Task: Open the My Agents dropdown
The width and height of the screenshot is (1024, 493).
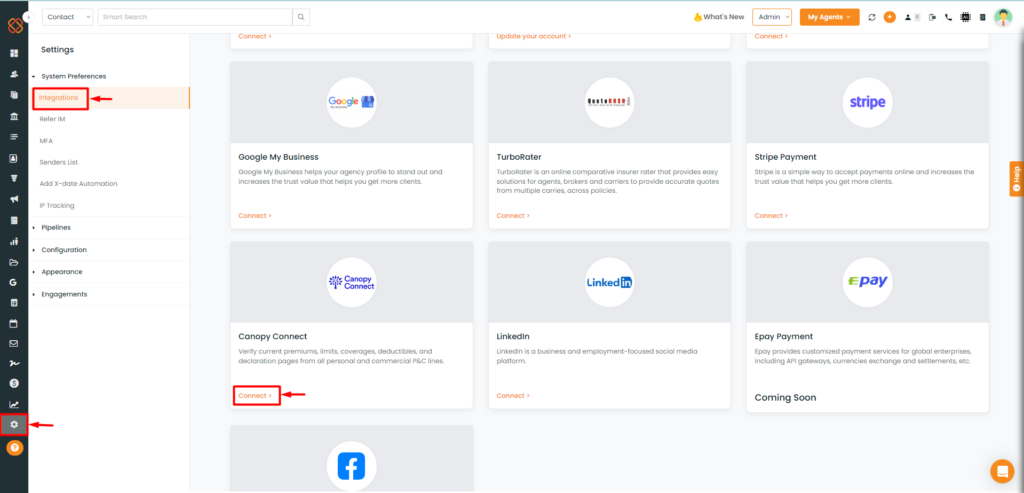Action: point(829,17)
